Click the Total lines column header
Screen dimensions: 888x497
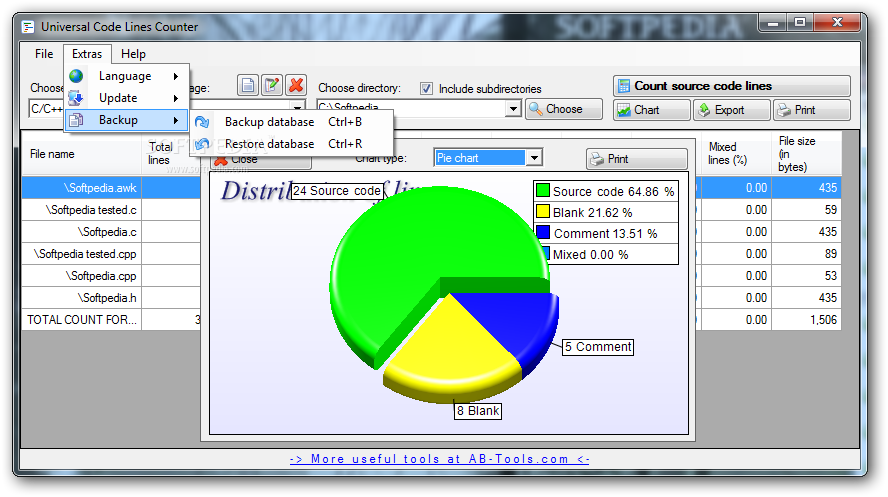[170, 153]
